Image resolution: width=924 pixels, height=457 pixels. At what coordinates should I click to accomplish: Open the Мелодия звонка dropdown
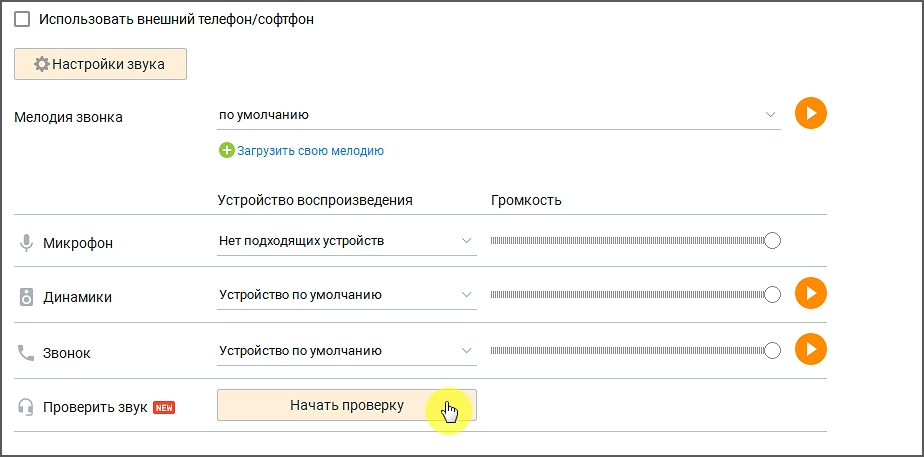pos(499,115)
